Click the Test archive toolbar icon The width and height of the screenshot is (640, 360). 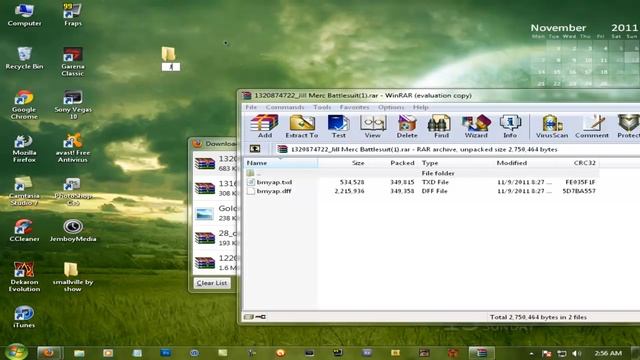pos(338,127)
